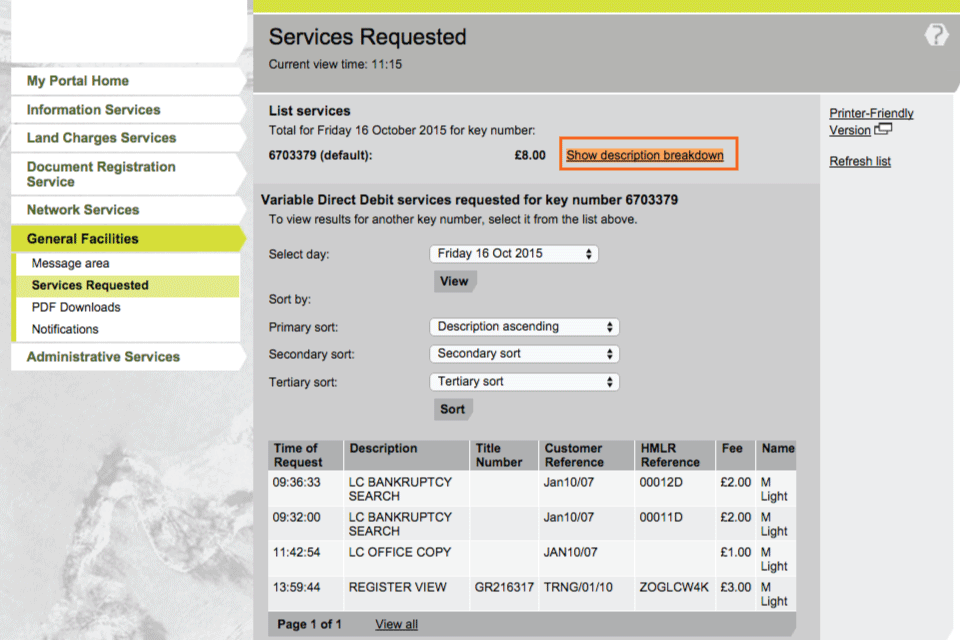This screenshot has height=640, width=960.
Task: Open Message area submenu item
Action: point(70,264)
